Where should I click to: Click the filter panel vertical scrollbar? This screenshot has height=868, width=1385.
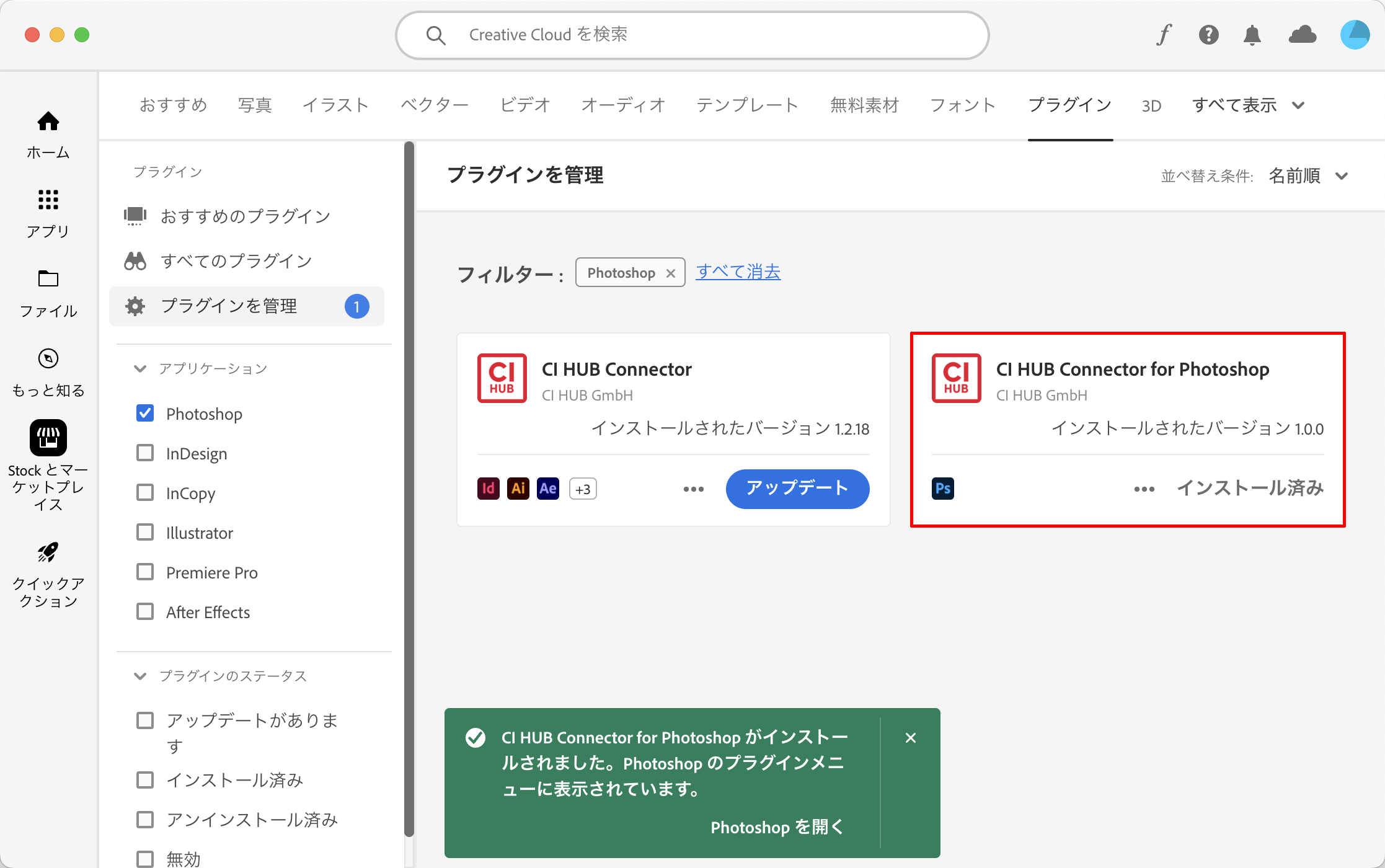(x=409, y=490)
